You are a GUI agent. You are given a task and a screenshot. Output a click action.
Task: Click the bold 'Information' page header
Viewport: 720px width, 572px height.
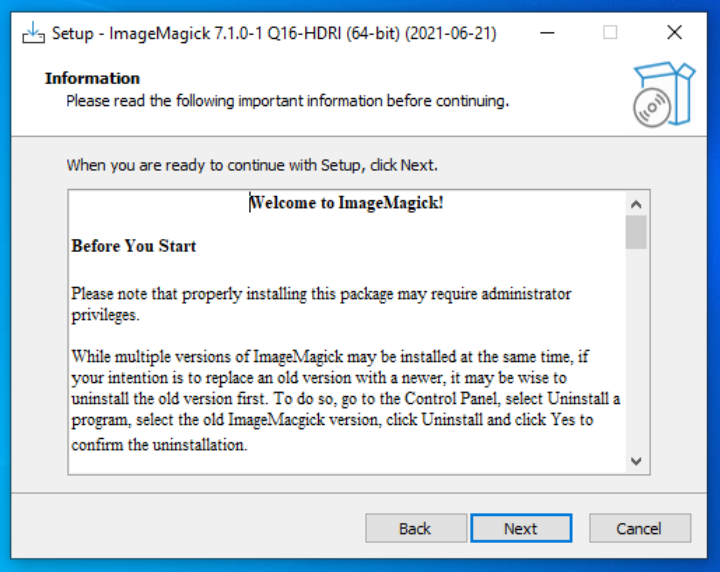point(92,78)
